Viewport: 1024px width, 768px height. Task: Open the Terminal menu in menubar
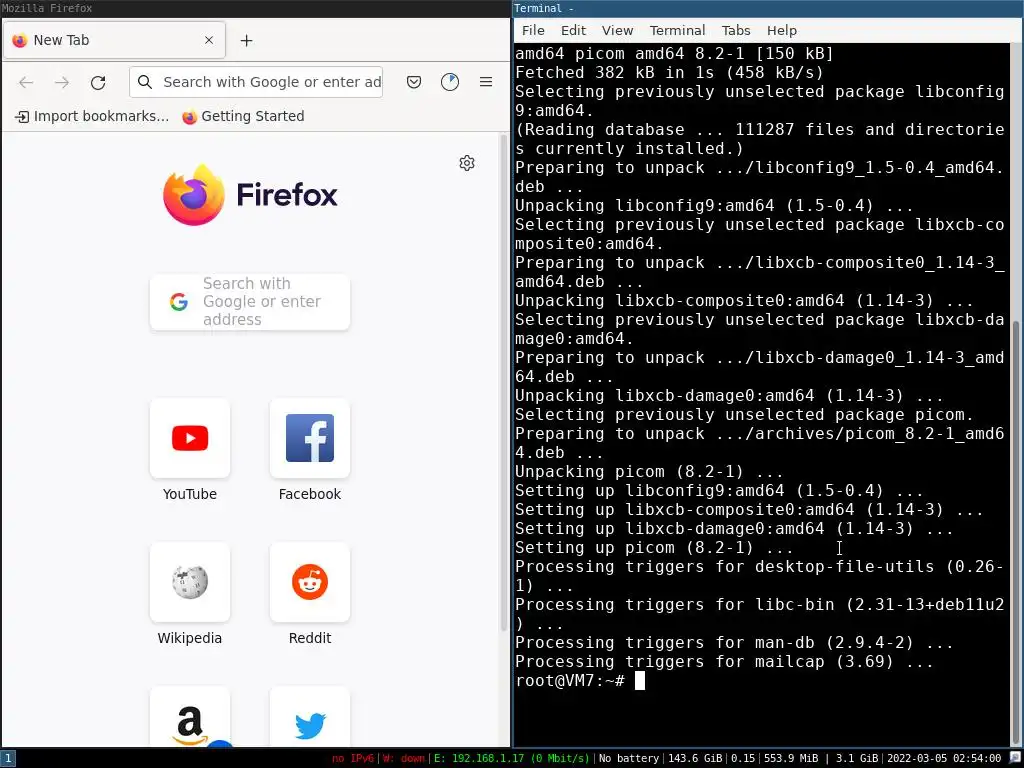677,31
